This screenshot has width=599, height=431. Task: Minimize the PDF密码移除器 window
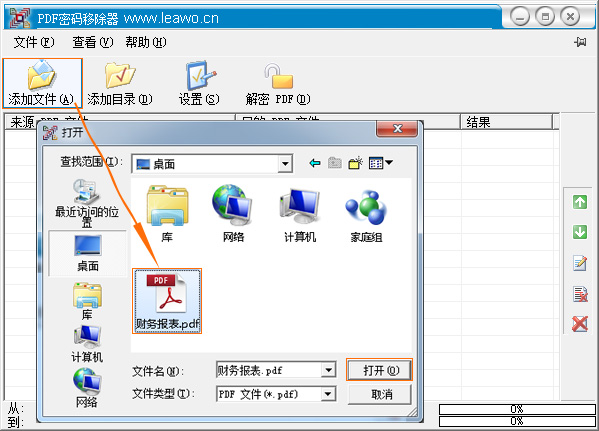coord(520,17)
